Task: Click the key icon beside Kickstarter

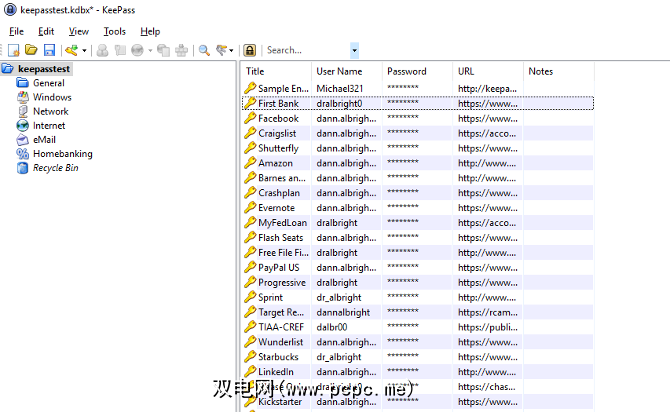Action: [250, 401]
